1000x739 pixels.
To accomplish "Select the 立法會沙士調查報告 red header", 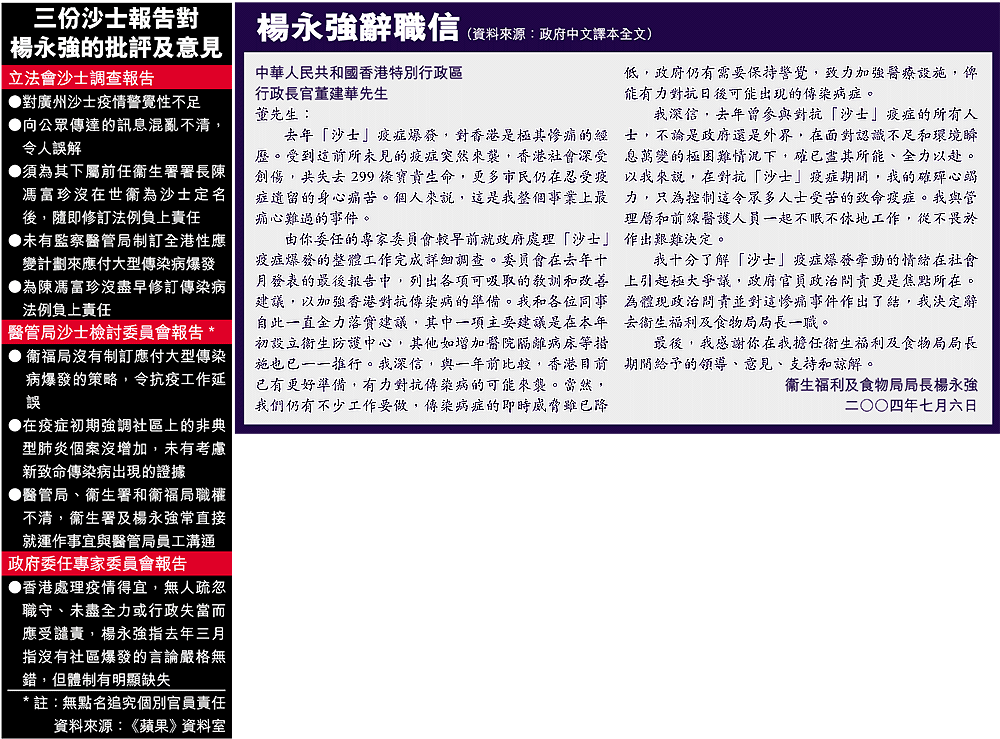I will [x=82, y=78].
